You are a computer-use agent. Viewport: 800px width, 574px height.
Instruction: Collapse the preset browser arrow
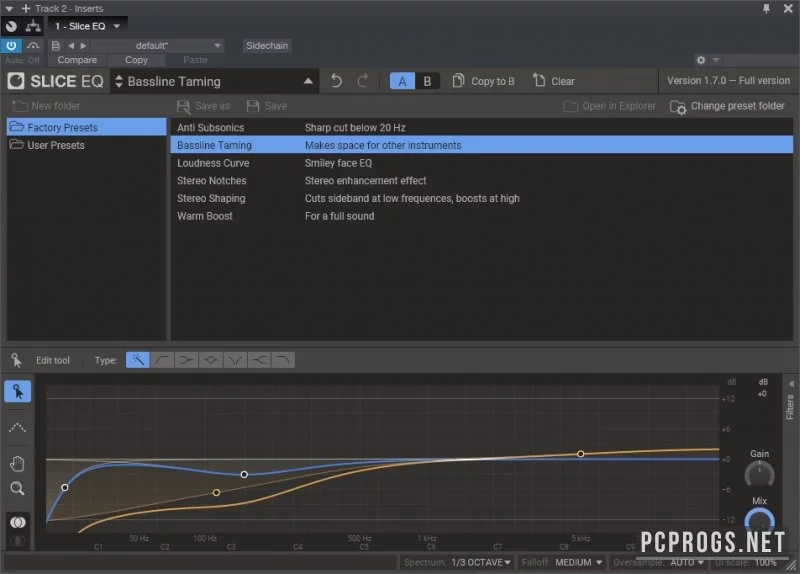(308, 81)
